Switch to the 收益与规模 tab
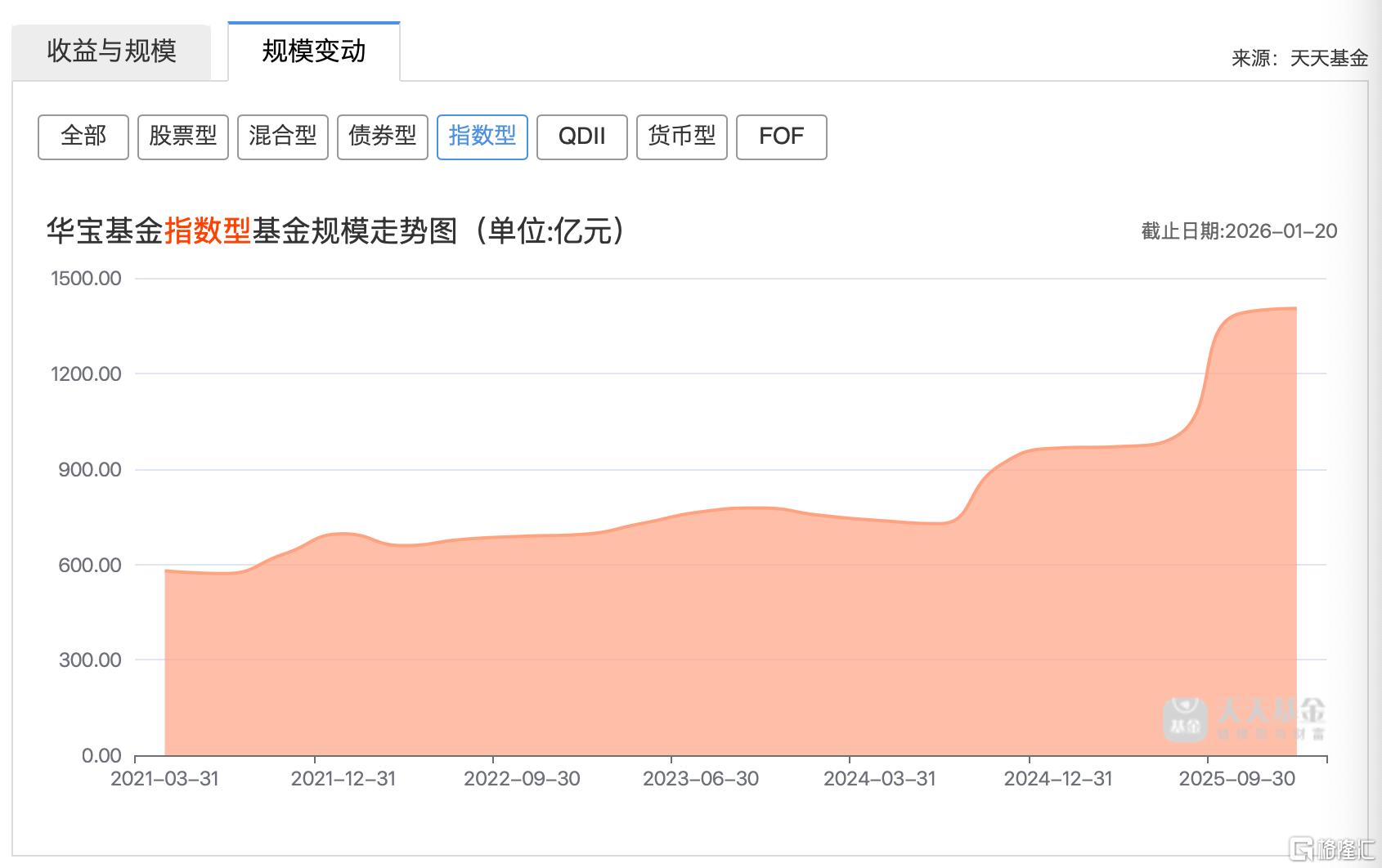This screenshot has width=1382, height=868. coord(111,52)
